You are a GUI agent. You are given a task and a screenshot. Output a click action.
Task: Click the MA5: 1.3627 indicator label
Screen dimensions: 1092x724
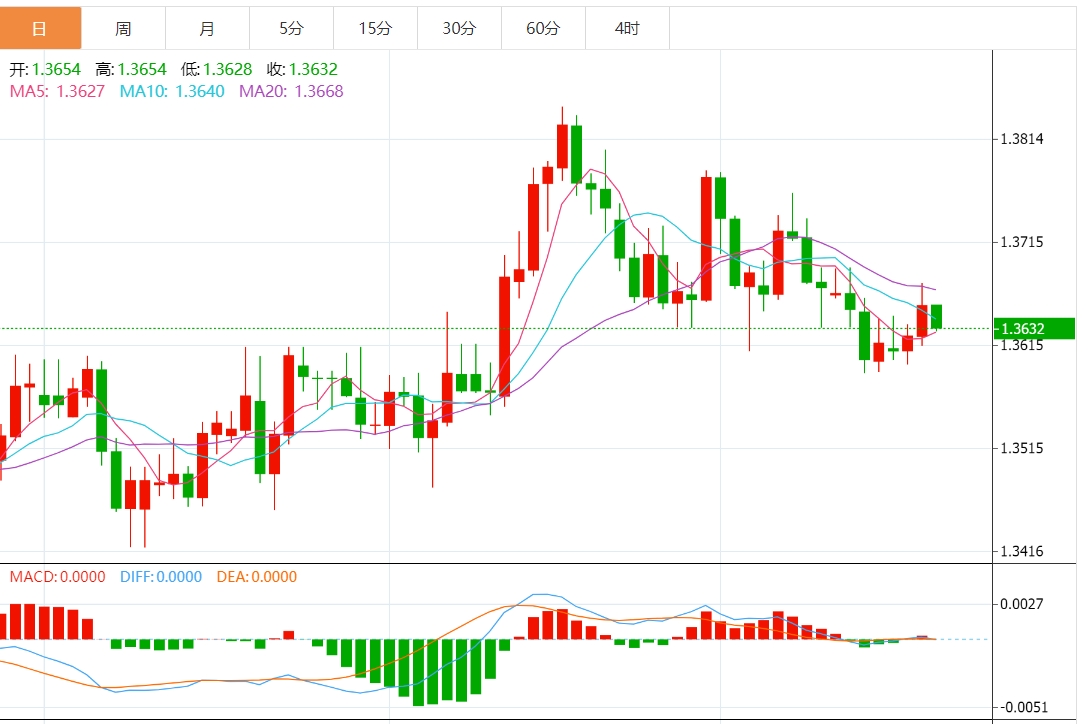[x=57, y=91]
